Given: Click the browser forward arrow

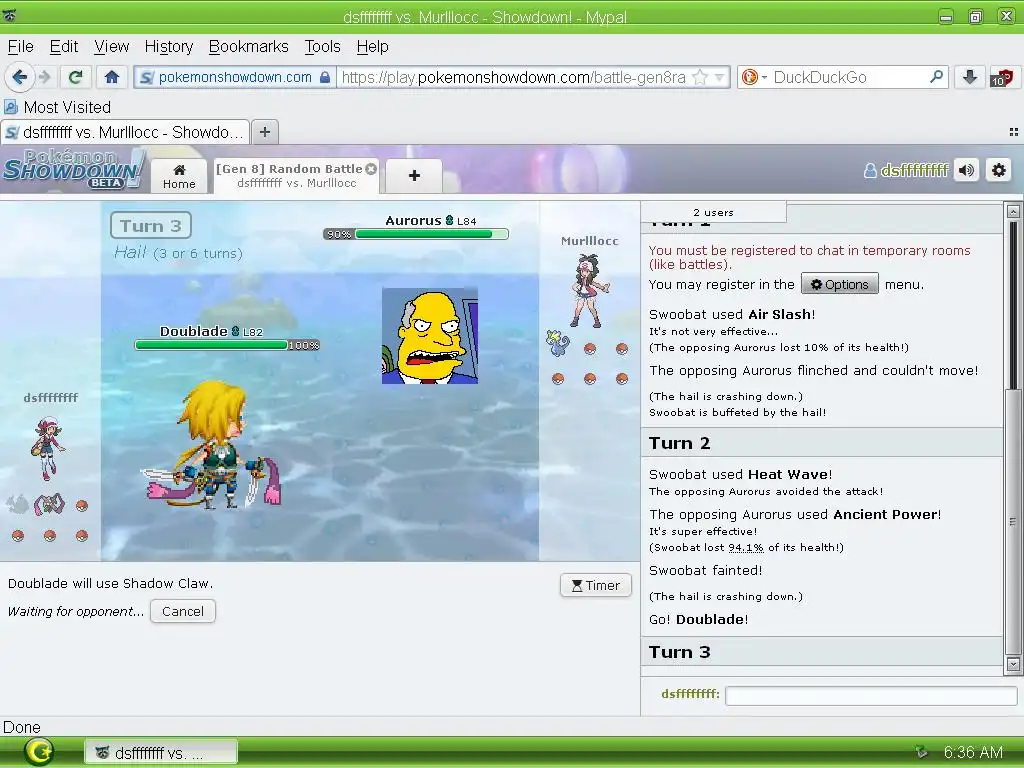Looking at the screenshot, I should click(x=44, y=77).
